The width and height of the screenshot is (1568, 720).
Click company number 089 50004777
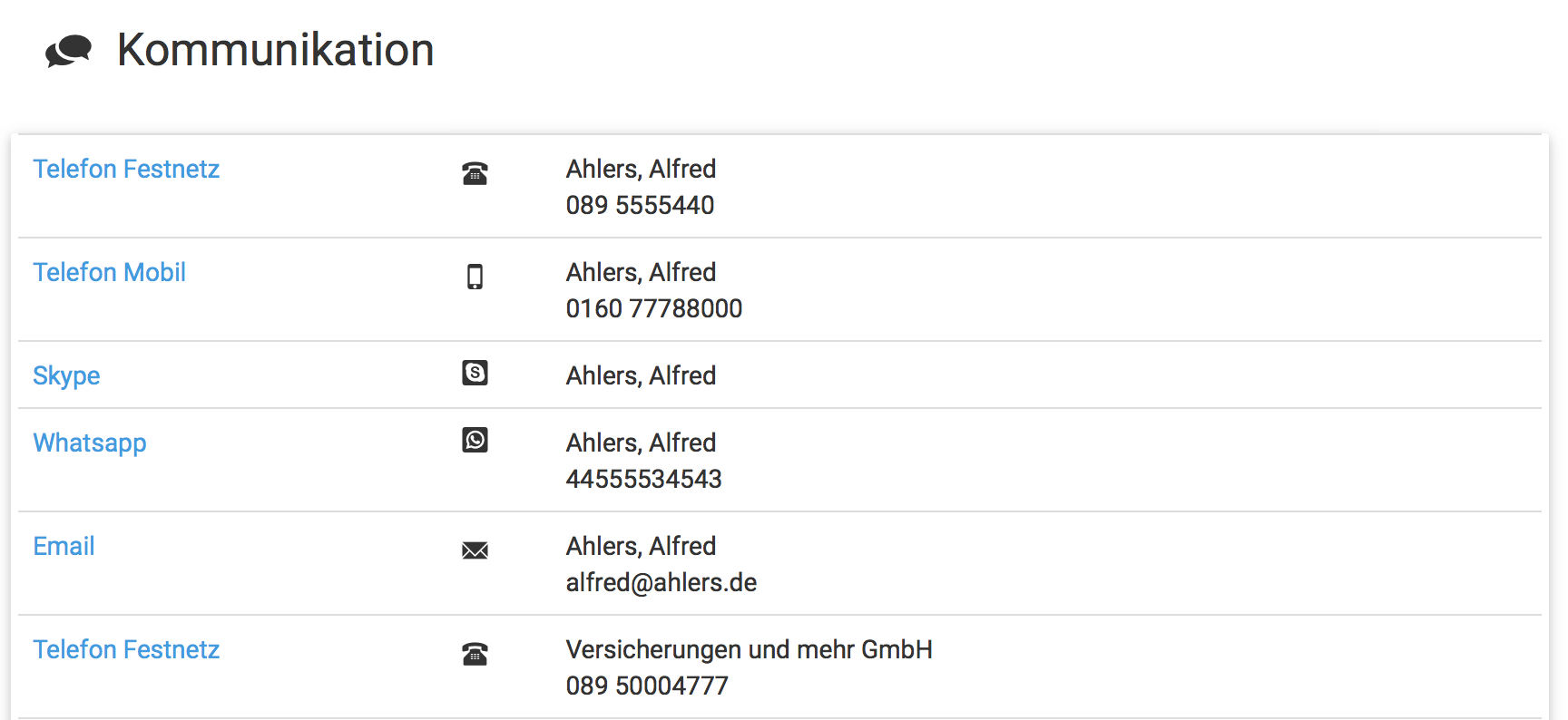[646, 686]
